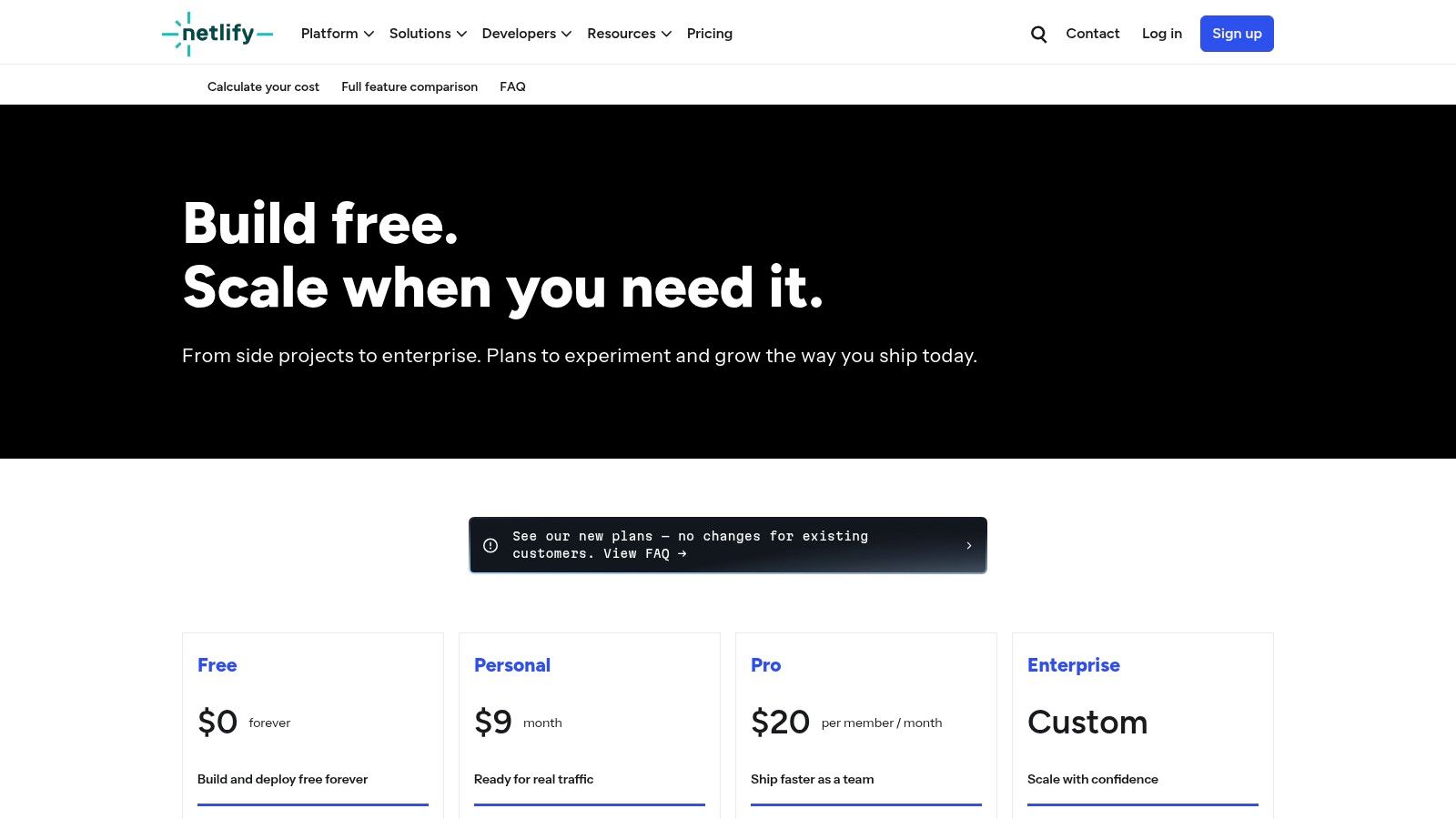Jump to Calculate your cost

coord(263,86)
